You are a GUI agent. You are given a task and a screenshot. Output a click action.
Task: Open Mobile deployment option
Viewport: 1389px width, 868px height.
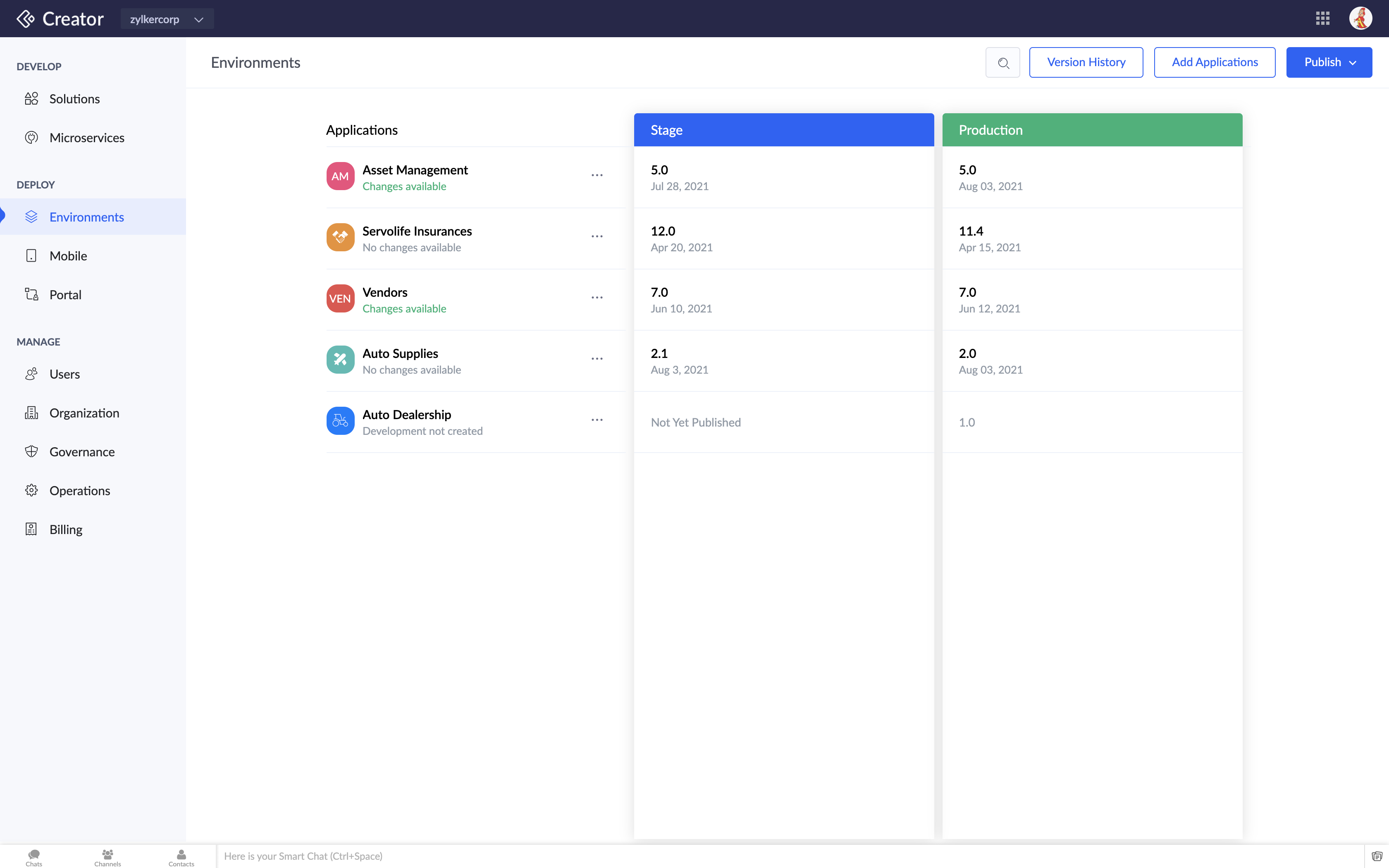pos(68,256)
